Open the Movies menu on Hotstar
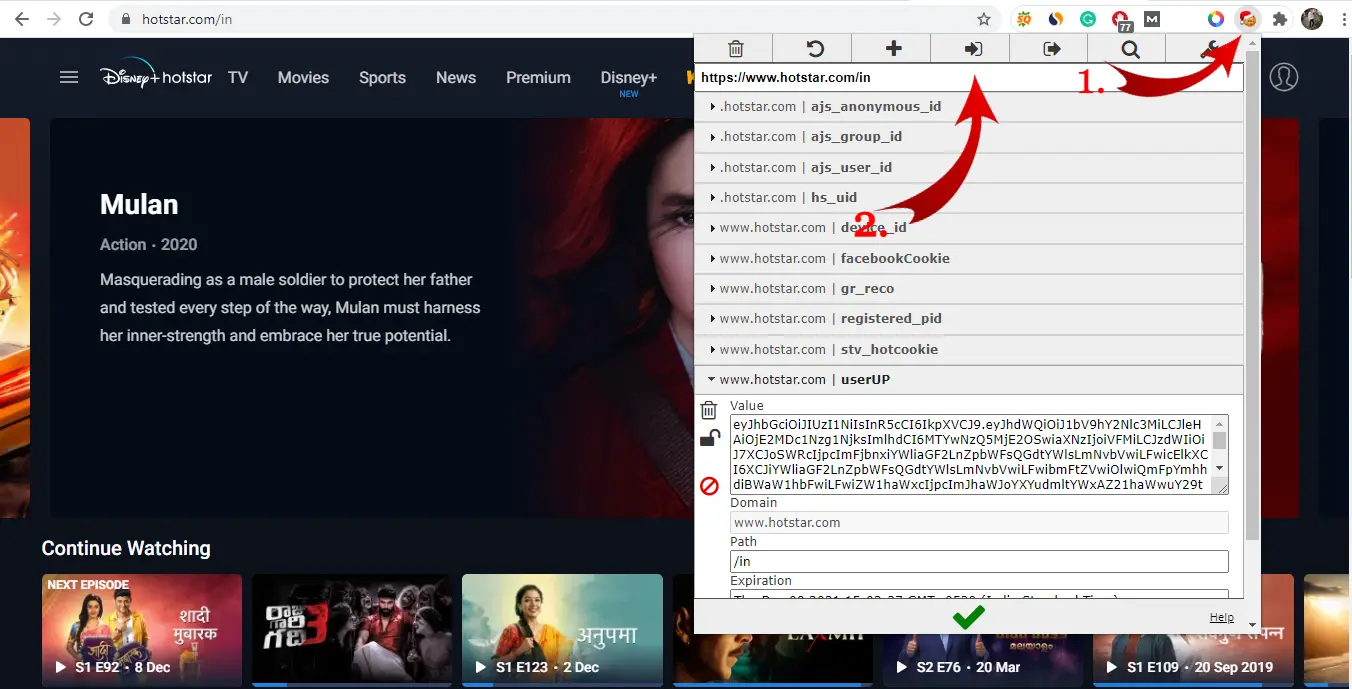This screenshot has height=689, width=1352. [303, 77]
